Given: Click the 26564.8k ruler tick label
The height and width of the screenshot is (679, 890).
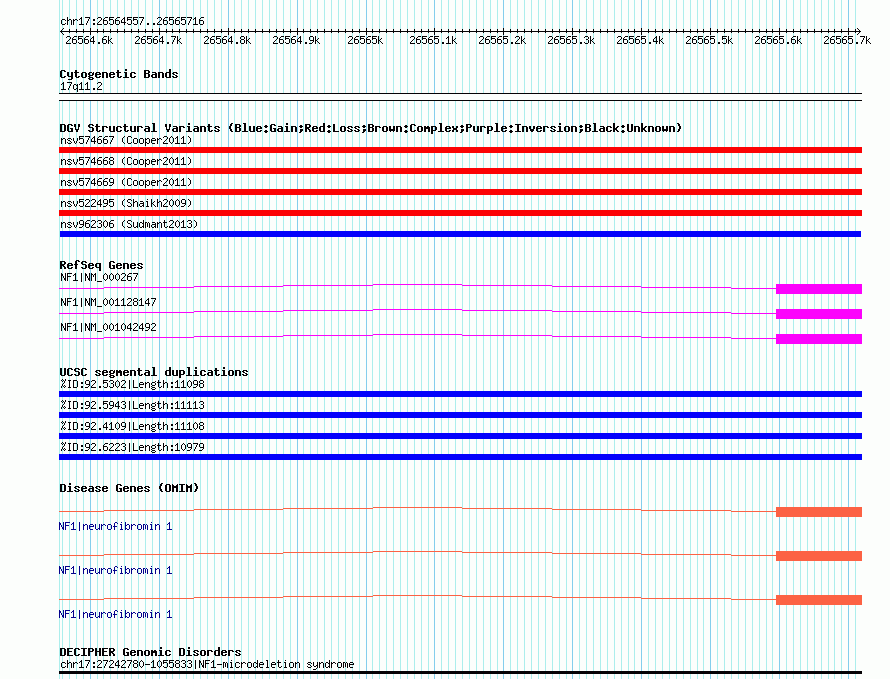Looking at the screenshot, I should tap(227, 40).
